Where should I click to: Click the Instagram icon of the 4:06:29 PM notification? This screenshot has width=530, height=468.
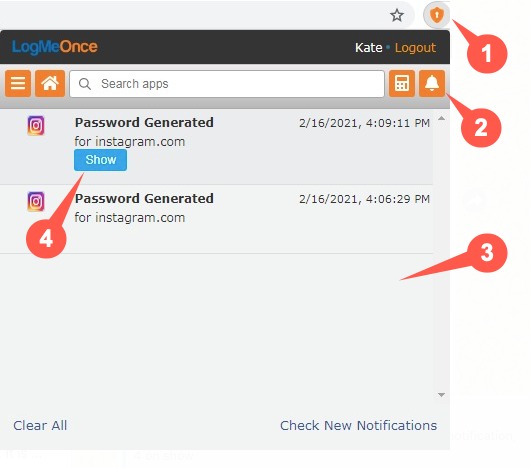click(36, 201)
